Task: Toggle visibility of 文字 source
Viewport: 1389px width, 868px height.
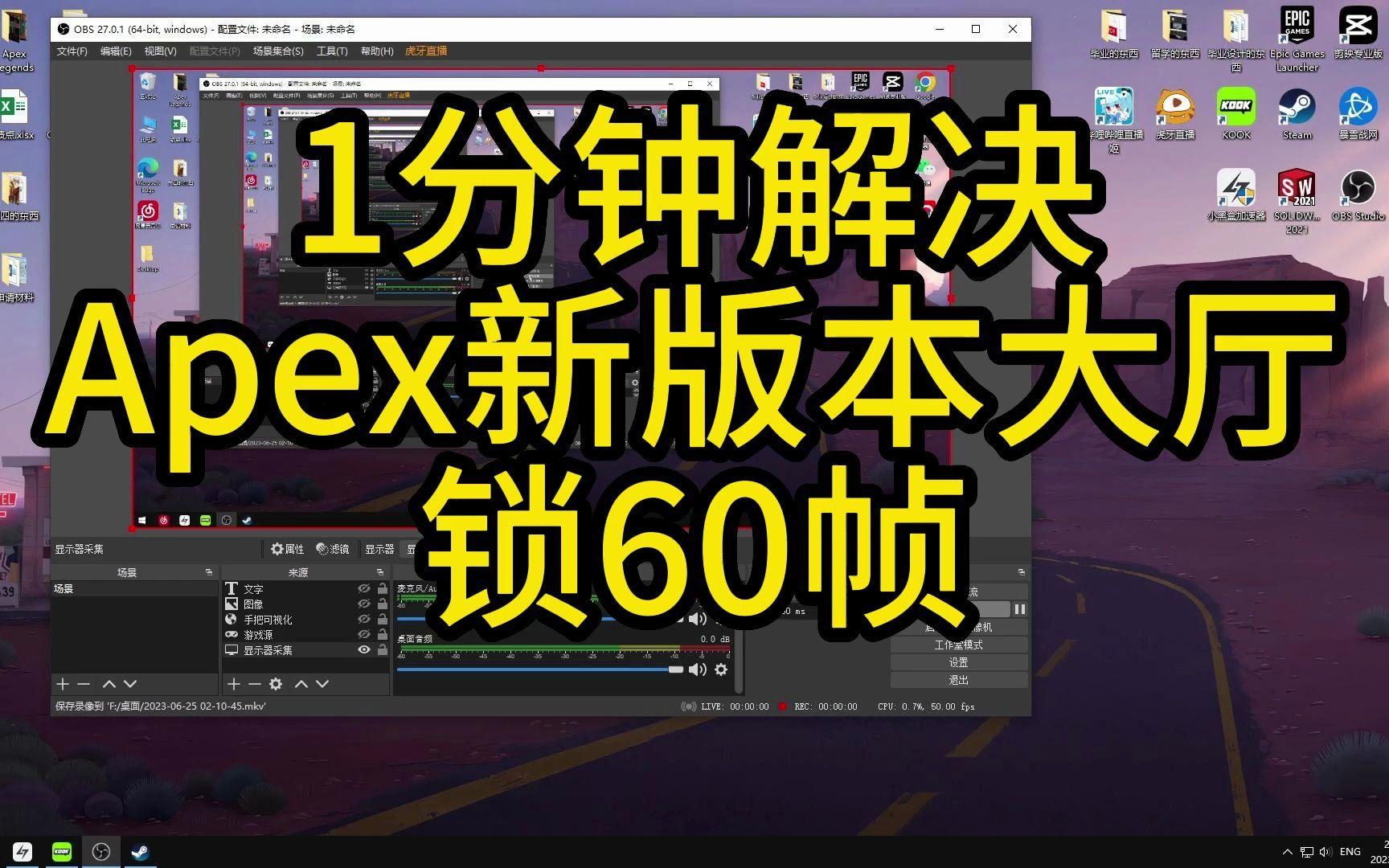Action: click(364, 589)
